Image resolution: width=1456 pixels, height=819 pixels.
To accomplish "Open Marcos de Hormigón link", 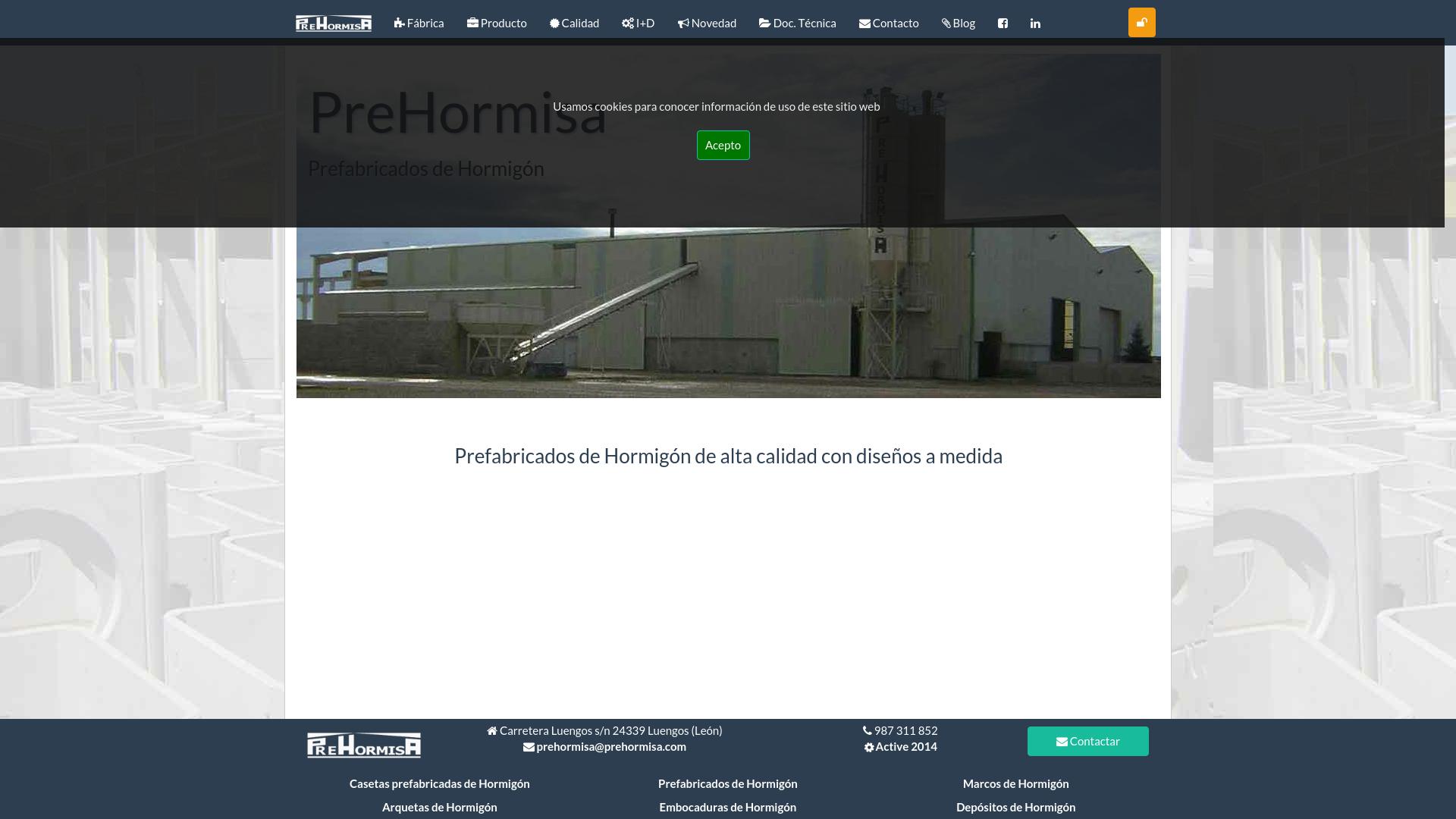I will (x=1015, y=784).
